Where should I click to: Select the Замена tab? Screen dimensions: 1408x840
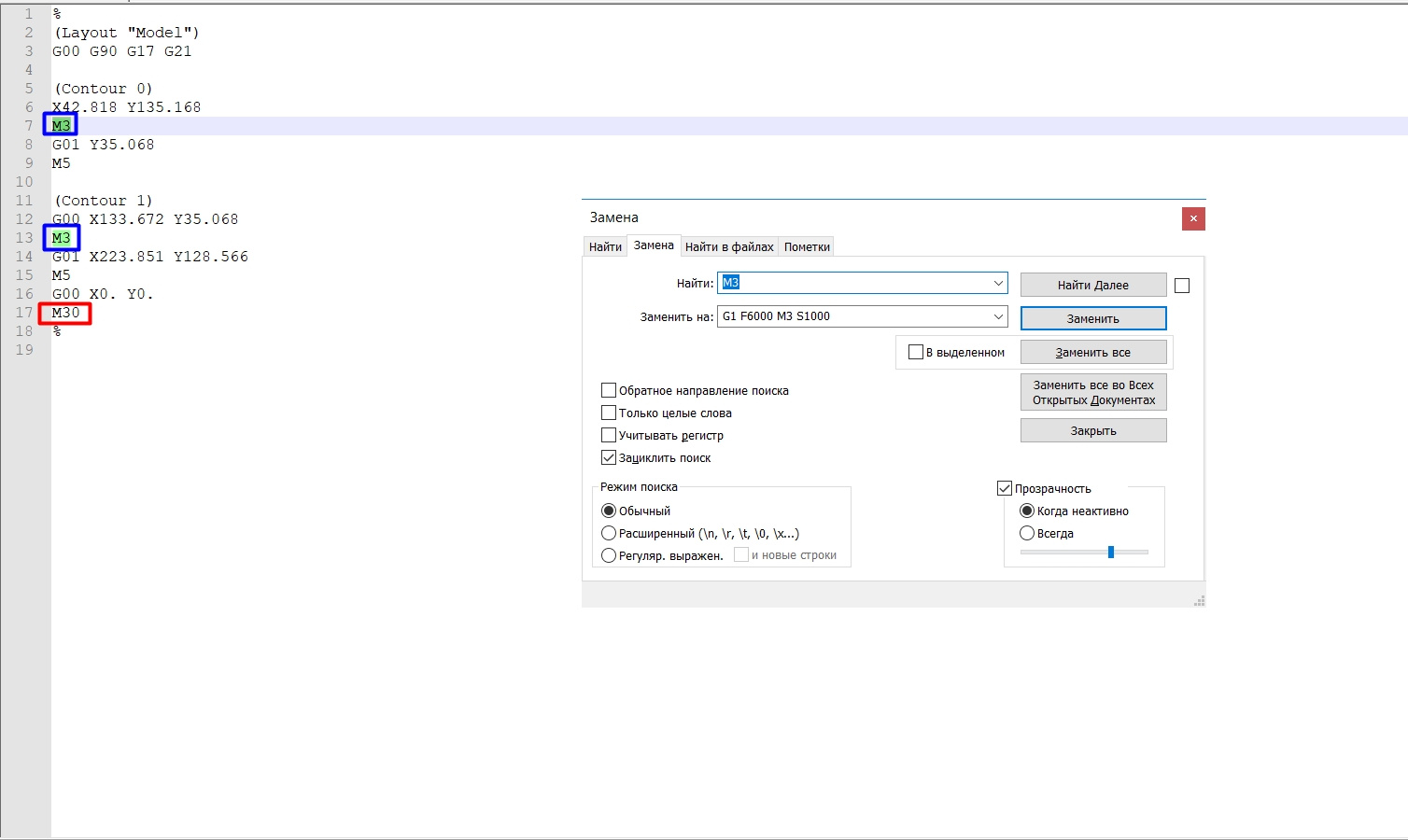(x=654, y=245)
